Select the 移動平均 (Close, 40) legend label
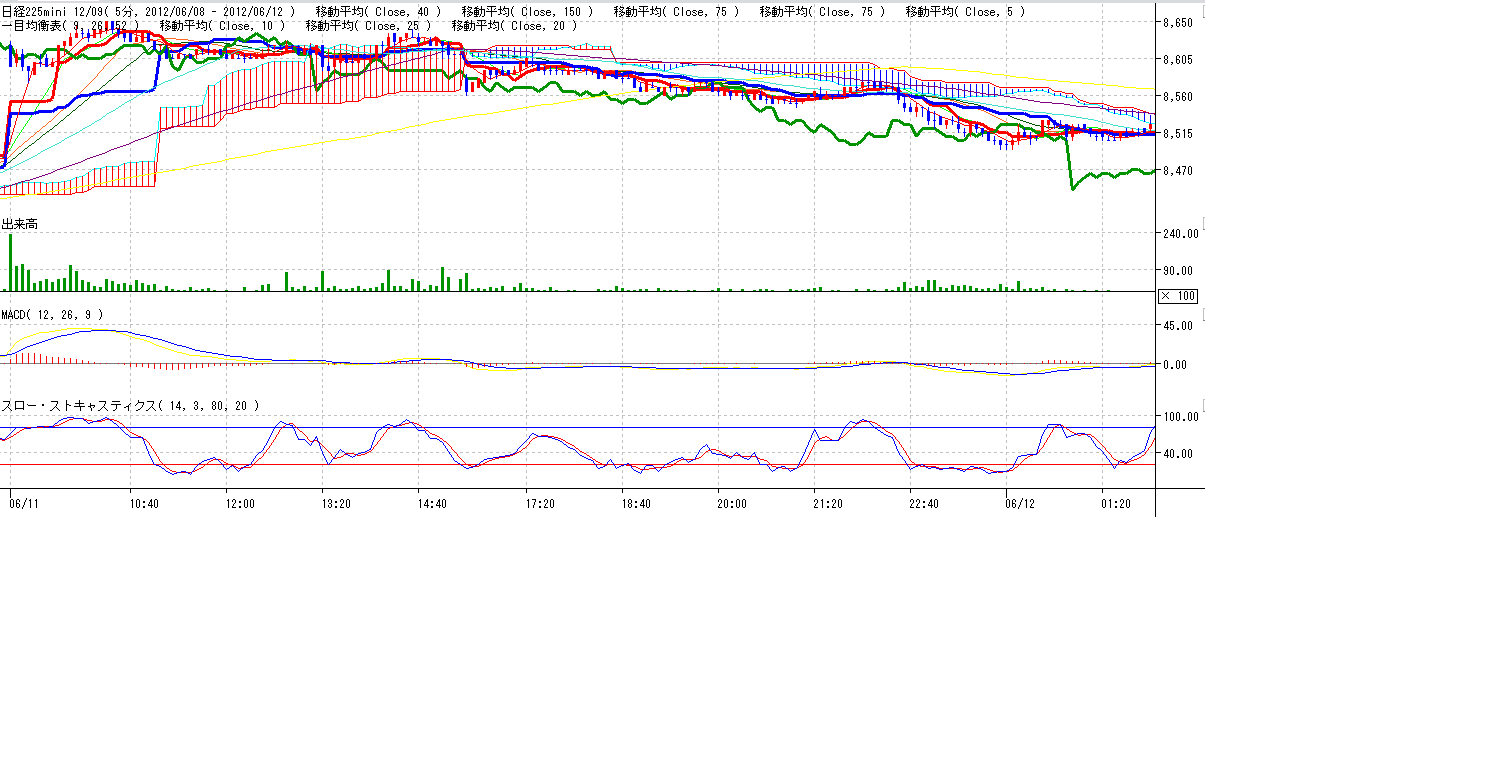The image size is (1492, 768). (378, 11)
